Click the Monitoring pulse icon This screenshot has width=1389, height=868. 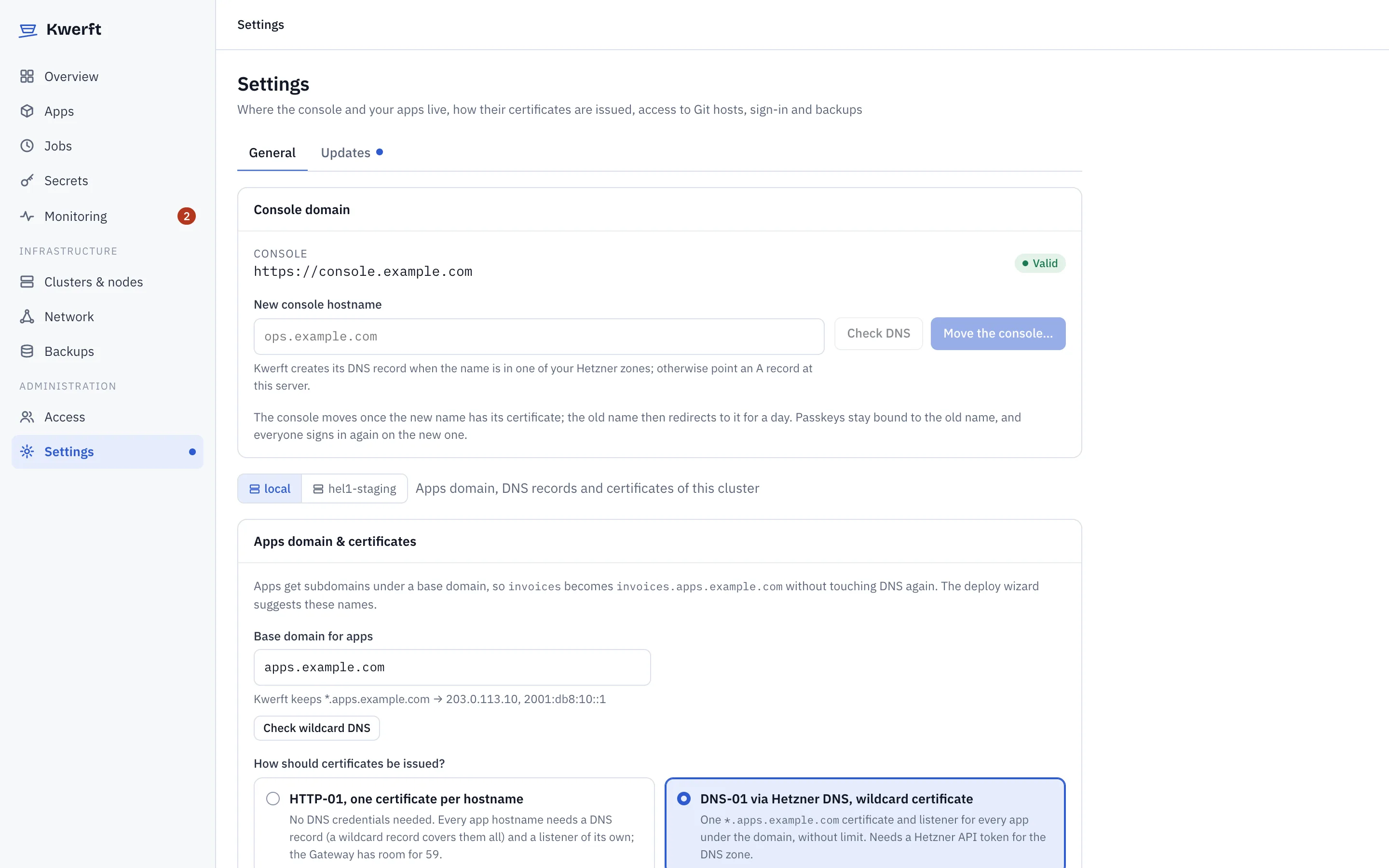(27, 216)
